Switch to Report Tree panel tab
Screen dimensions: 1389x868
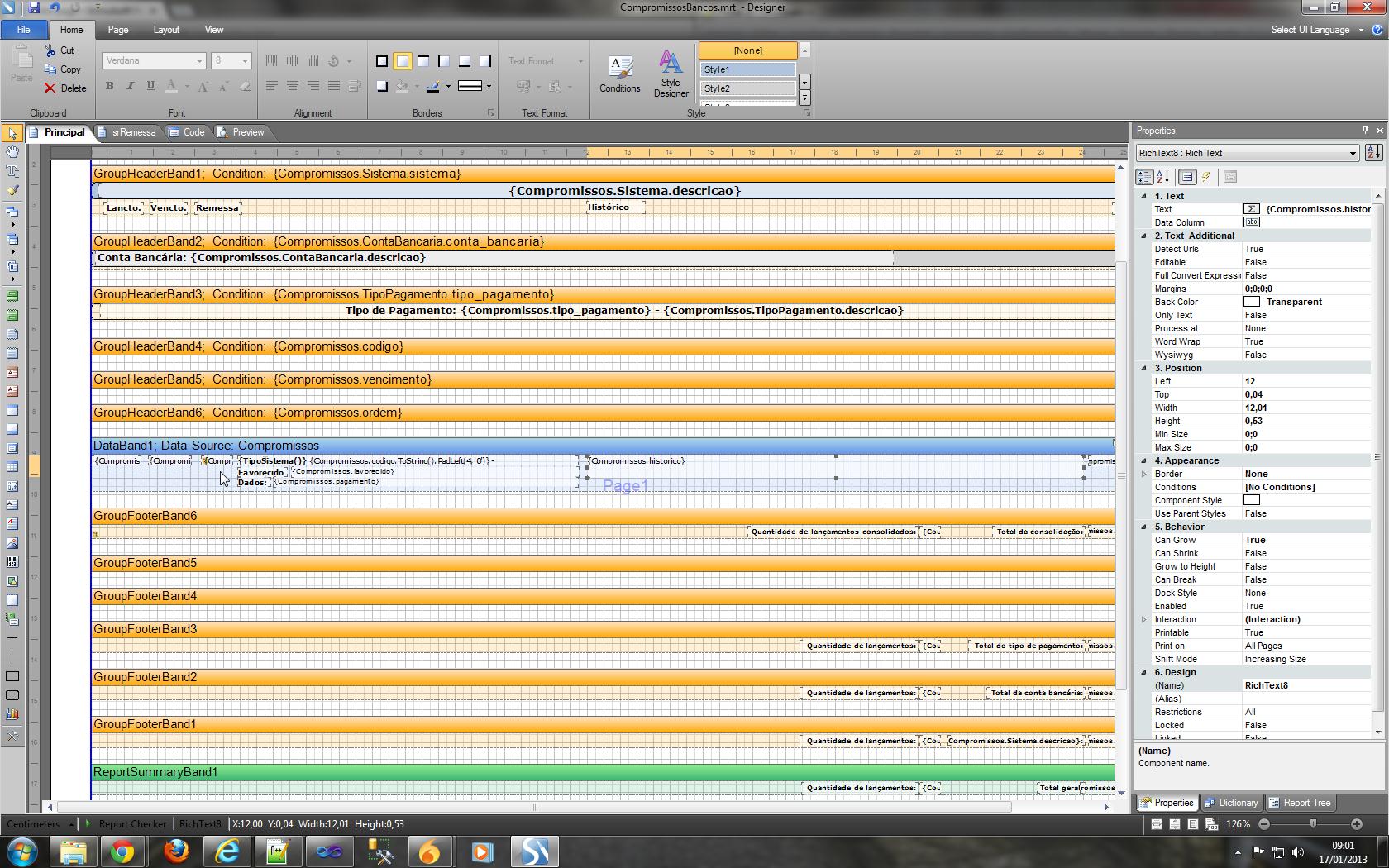pyautogui.click(x=1300, y=803)
